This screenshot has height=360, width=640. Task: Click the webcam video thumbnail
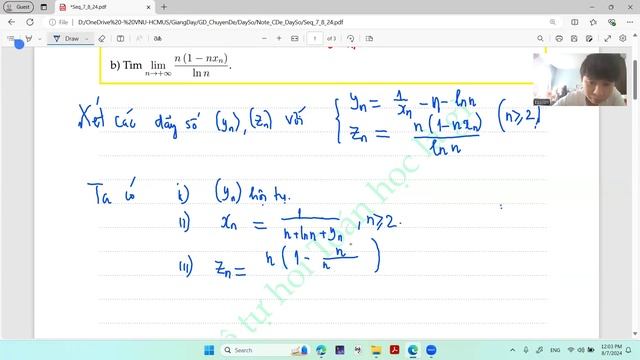point(580,79)
